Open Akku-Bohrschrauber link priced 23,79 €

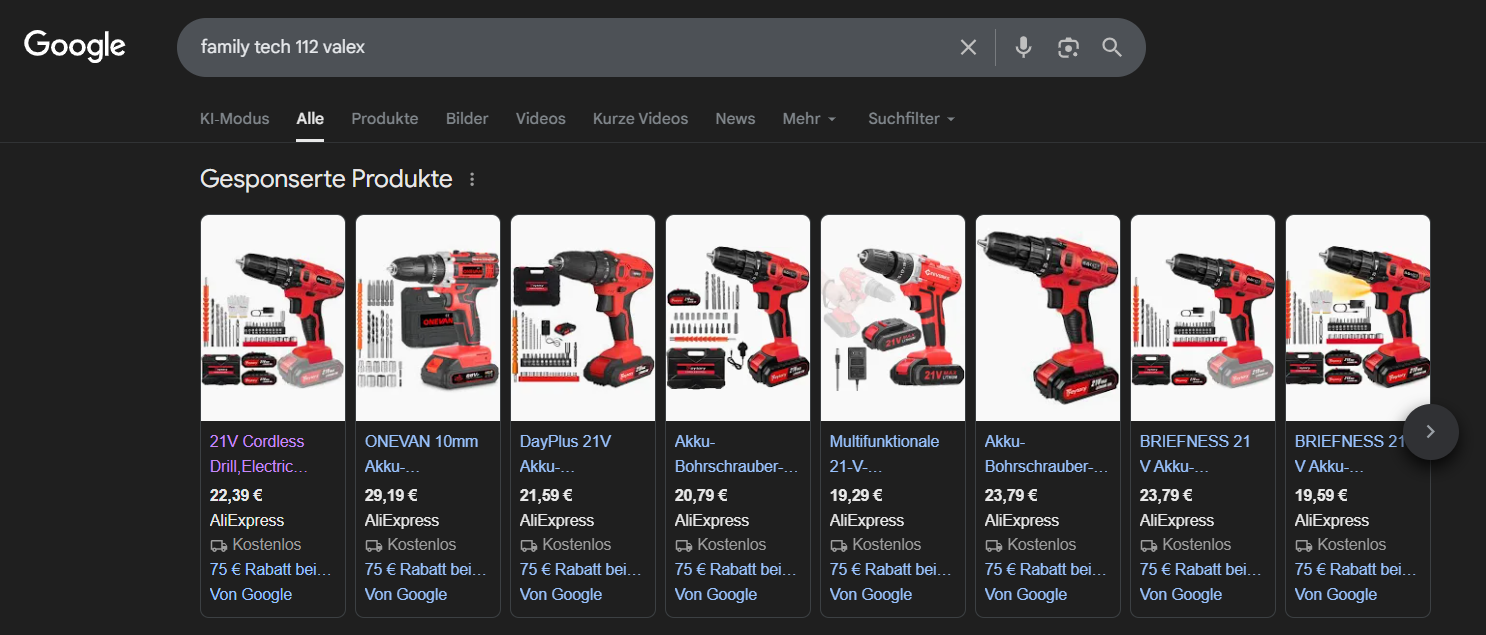coord(1047,454)
